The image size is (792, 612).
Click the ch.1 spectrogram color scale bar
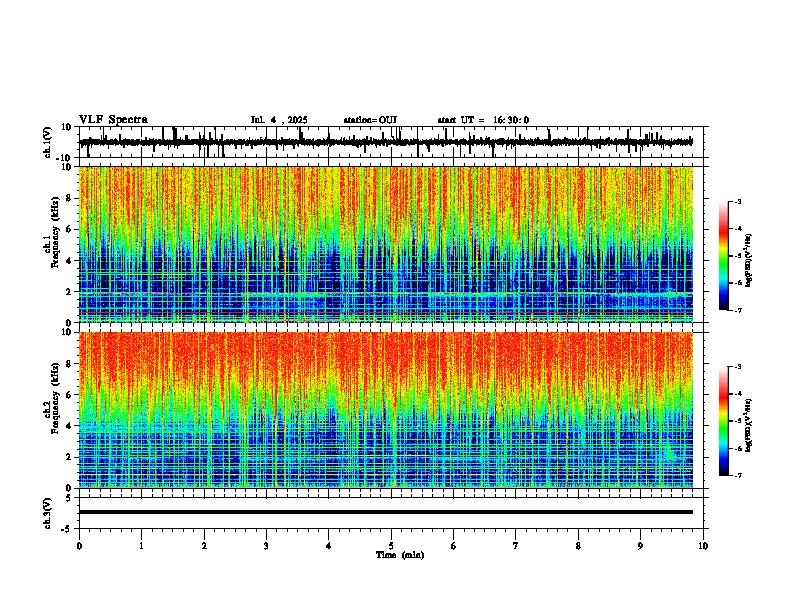point(724,256)
